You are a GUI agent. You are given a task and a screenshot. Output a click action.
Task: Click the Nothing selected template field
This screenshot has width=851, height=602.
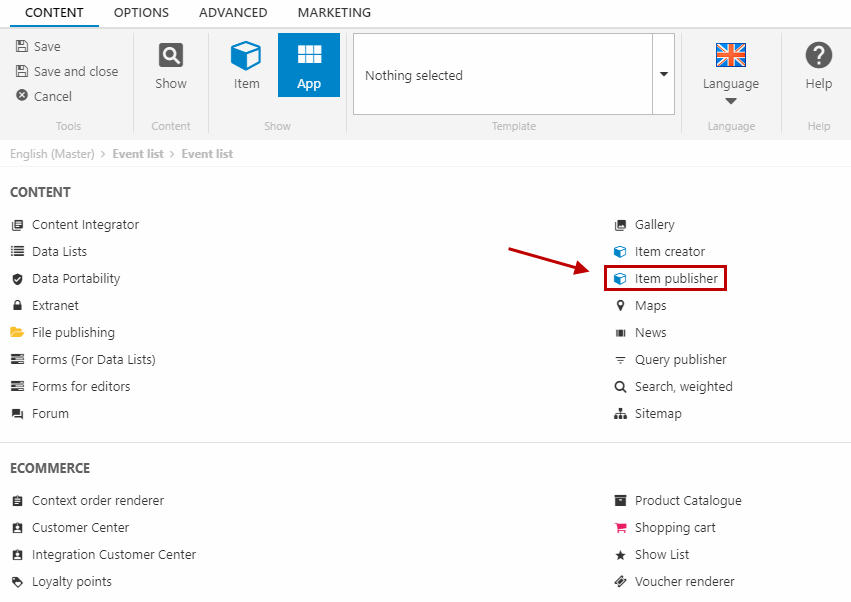click(x=503, y=74)
